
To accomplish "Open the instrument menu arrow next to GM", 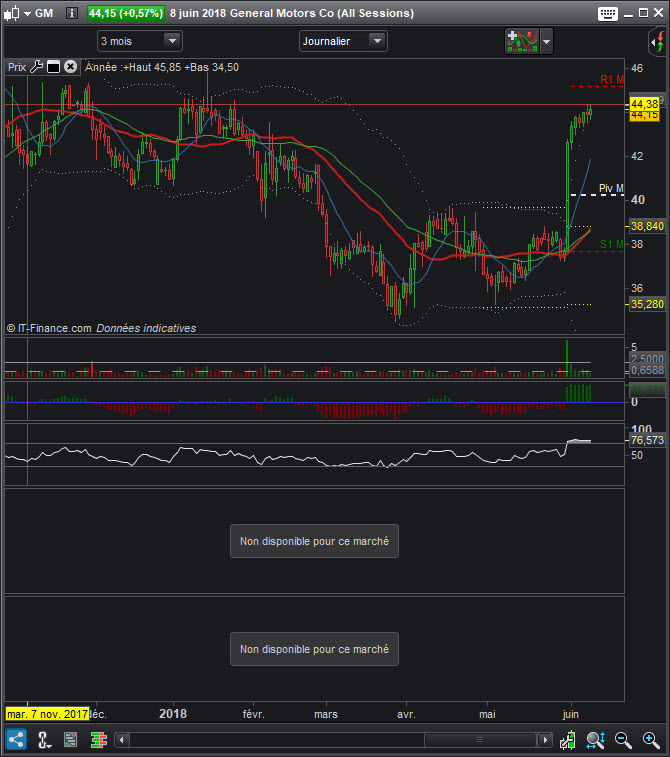I will click(28, 14).
